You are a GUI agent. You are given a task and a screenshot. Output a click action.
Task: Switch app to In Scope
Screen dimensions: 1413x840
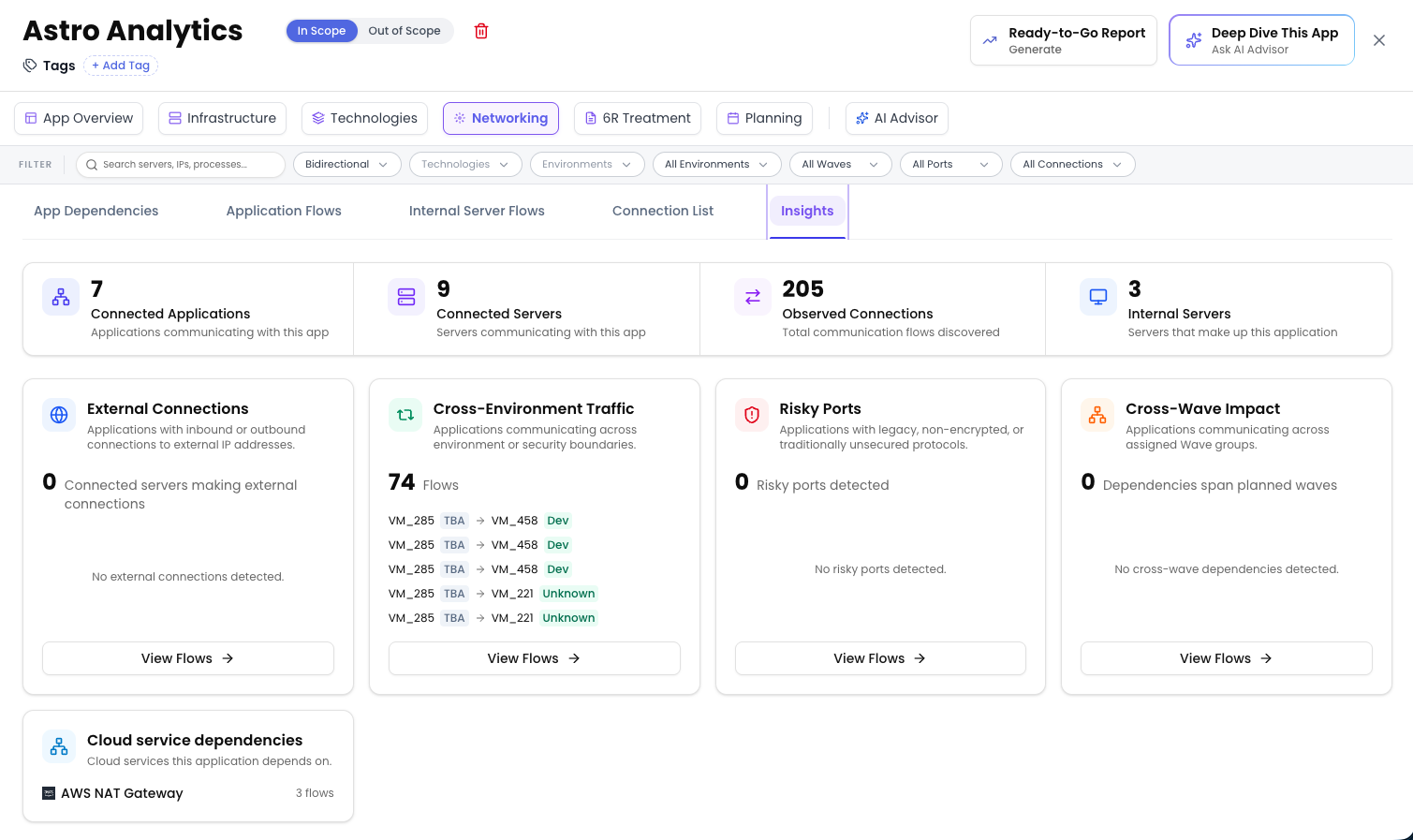(321, 31)
